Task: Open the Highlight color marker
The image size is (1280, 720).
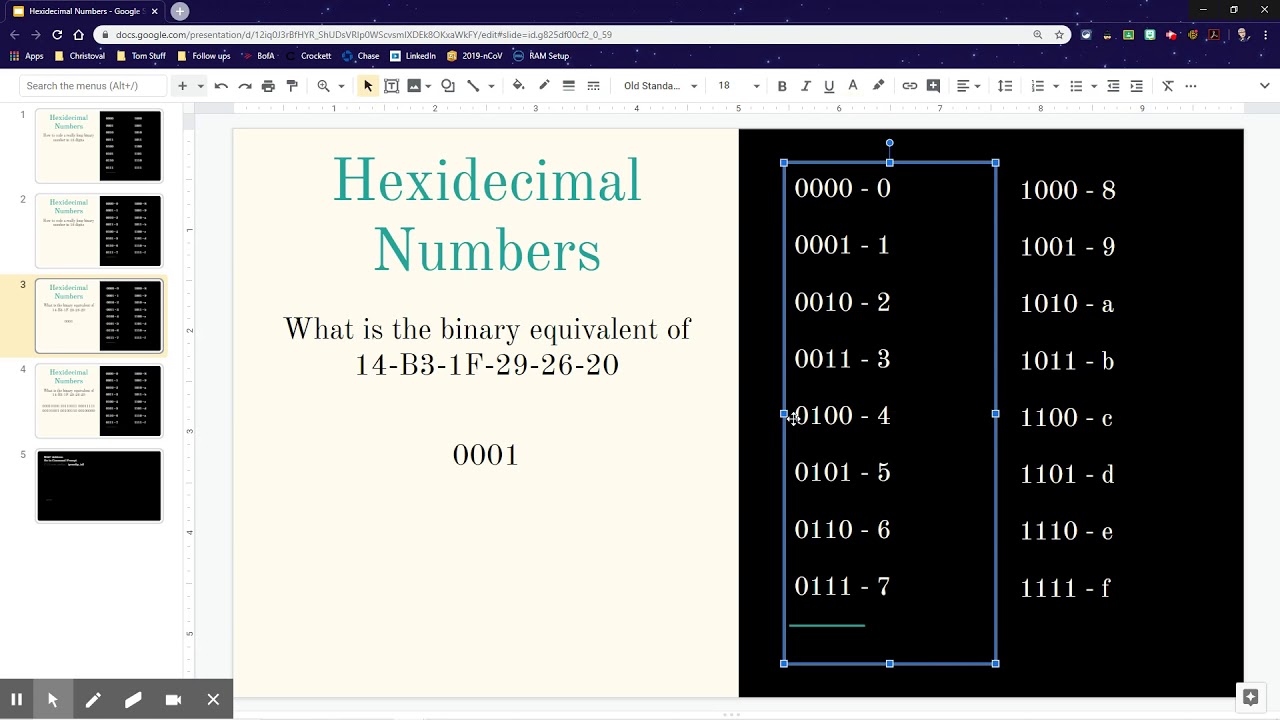Action: coord(878,86)
